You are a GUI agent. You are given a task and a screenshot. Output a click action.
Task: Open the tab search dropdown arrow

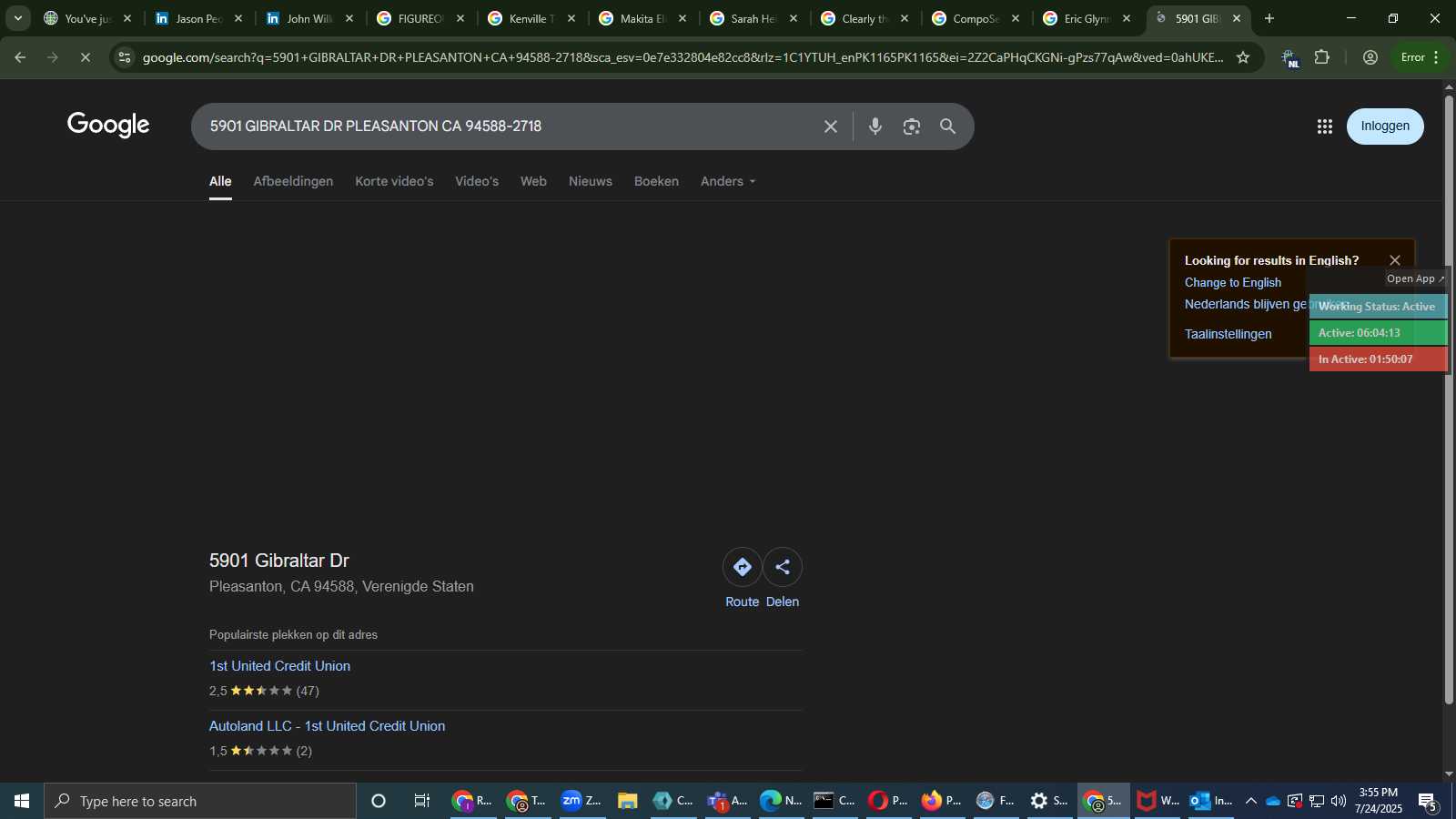[17, 18]
